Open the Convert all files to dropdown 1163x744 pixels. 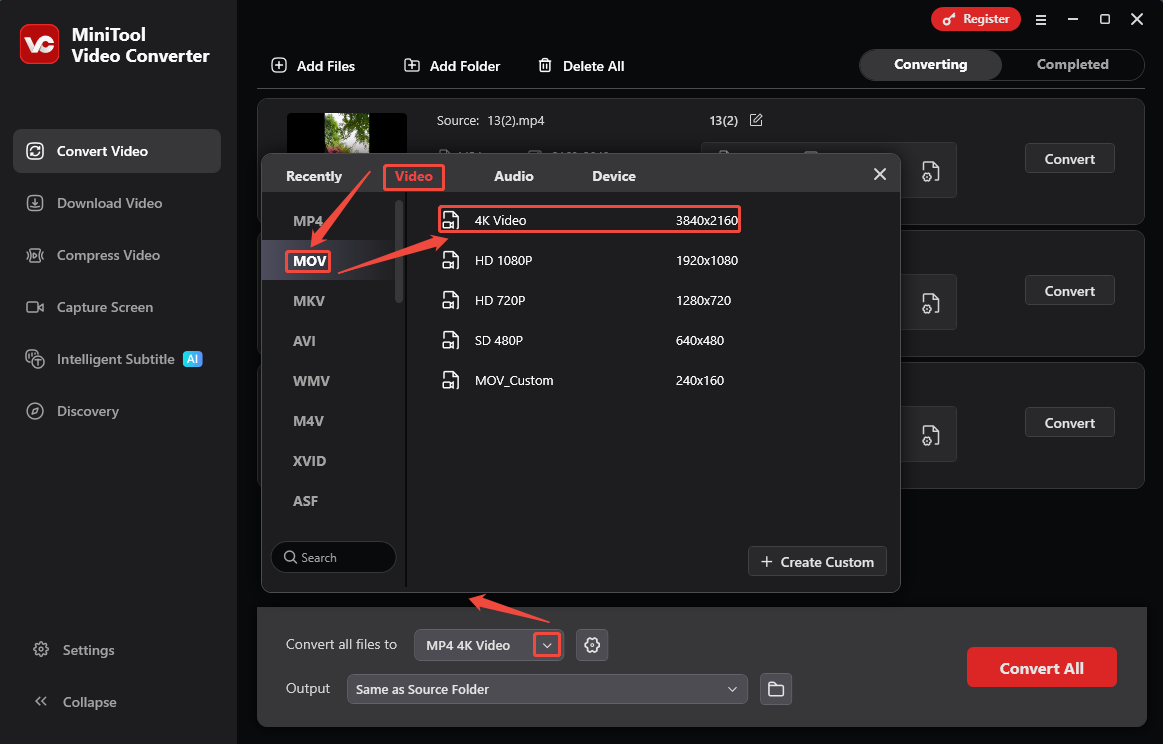pyautogui.click(x=546, y=645)
